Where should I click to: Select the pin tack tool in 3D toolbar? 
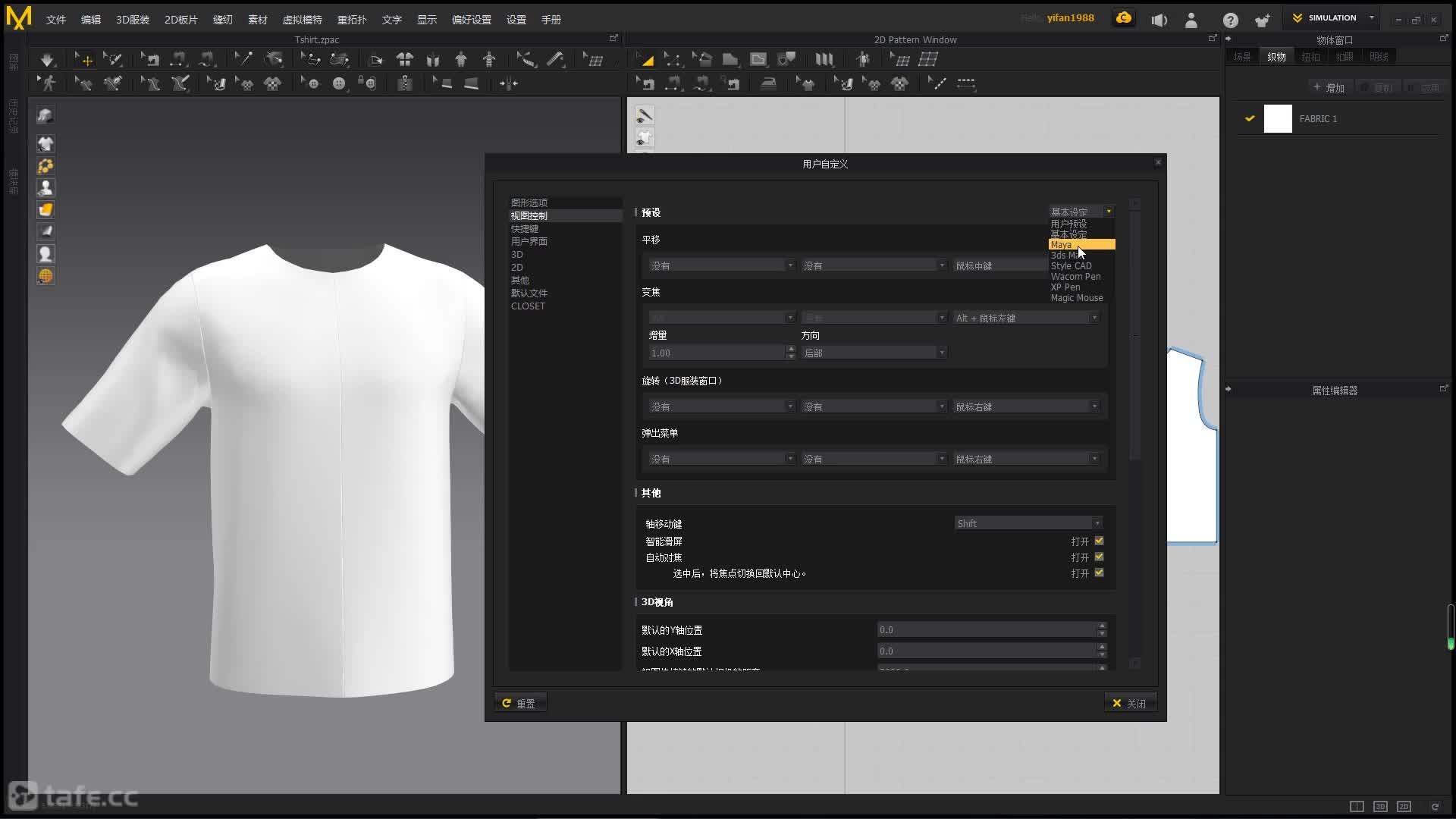pyautogui.click(x=244, y=59)
